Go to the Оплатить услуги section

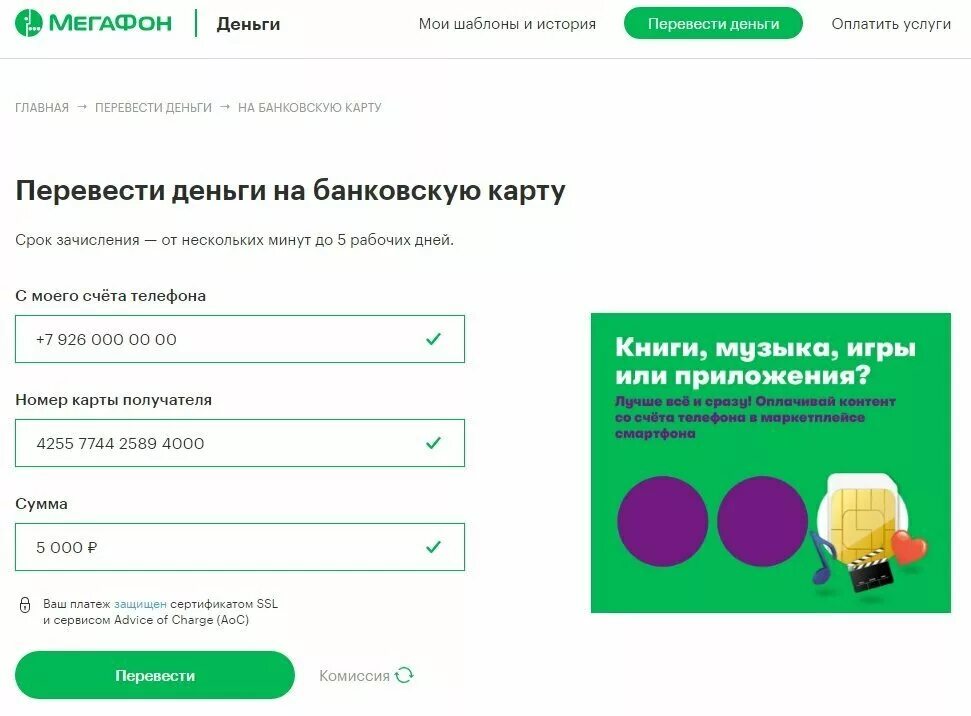click(891, 24)
